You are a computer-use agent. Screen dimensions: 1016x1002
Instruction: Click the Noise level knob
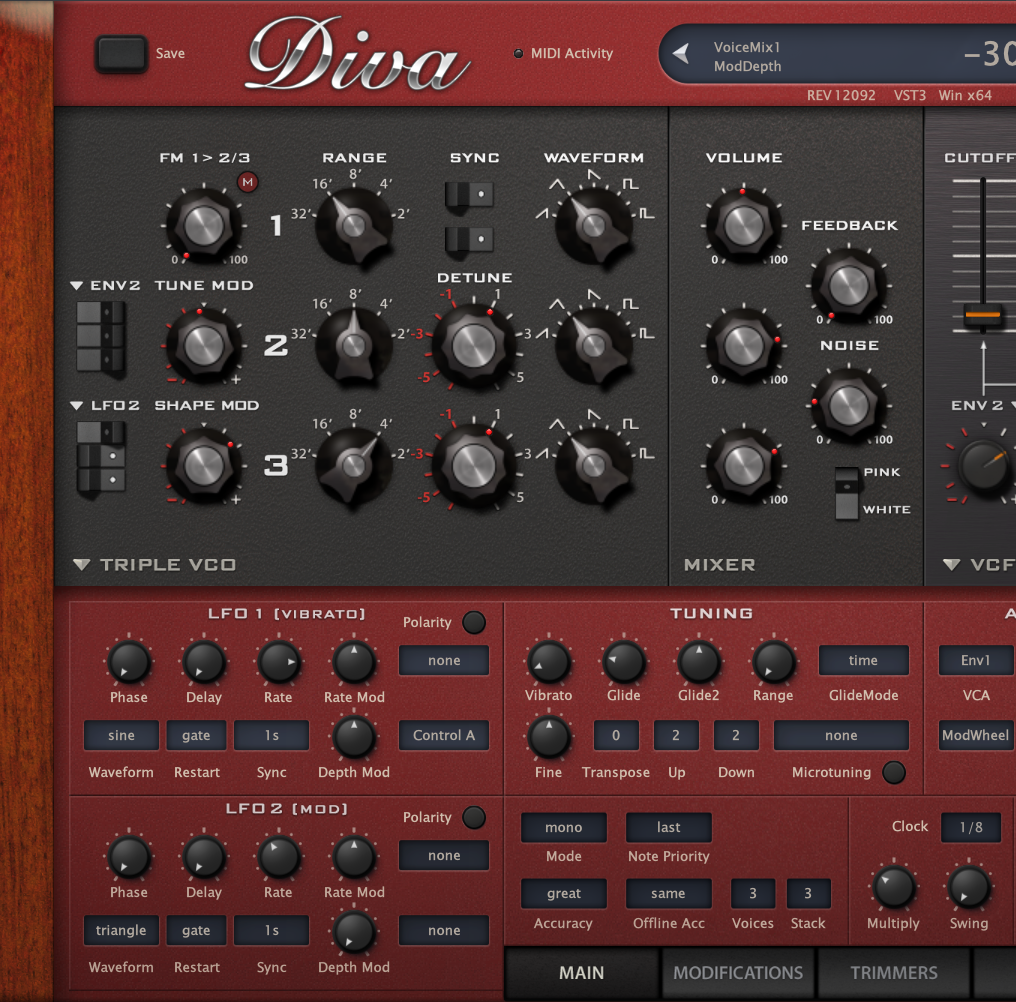coord(849,406)
